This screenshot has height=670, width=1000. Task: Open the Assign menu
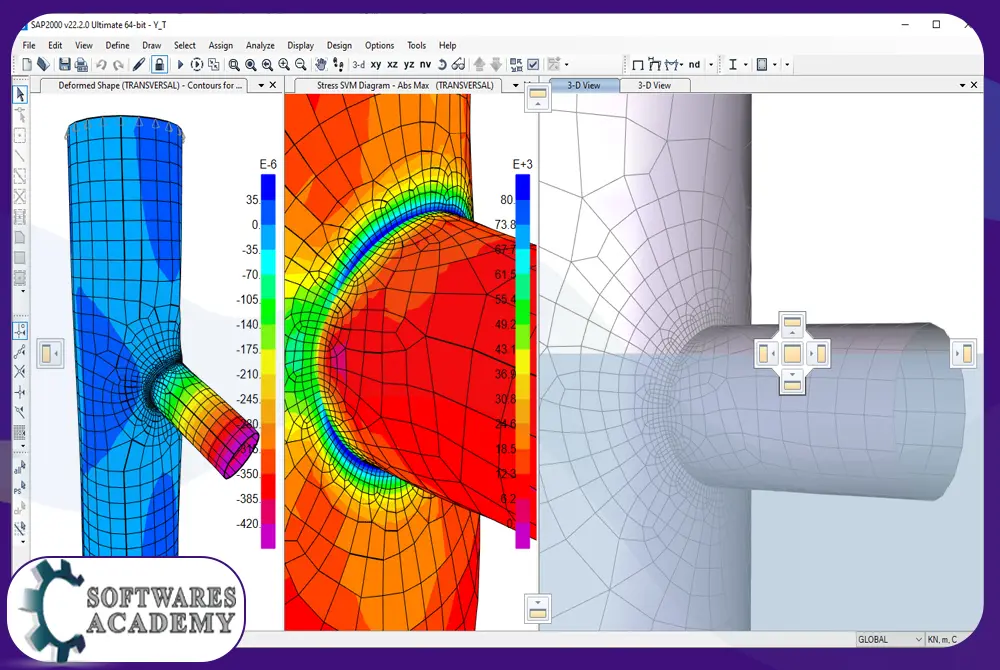(x=221, y=45)
